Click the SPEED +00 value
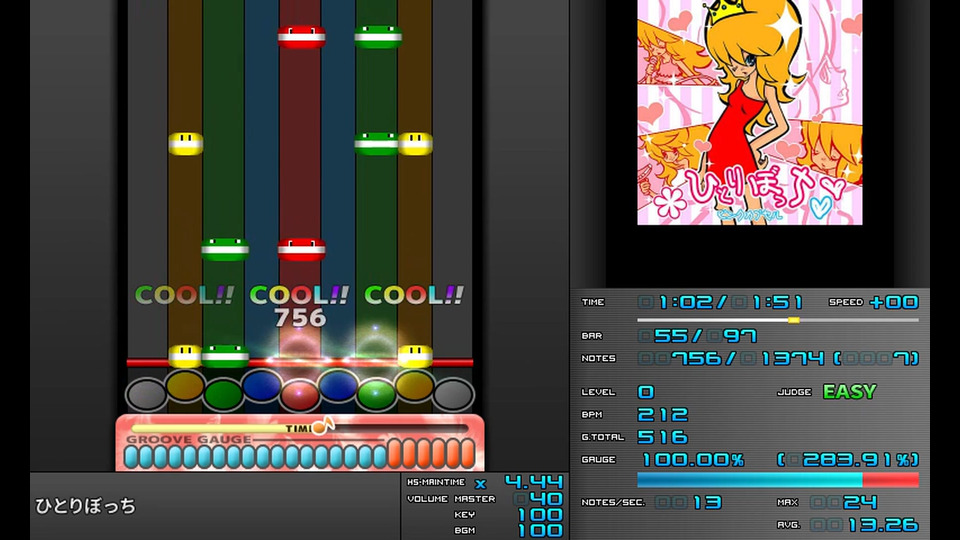Image resolution: width=960 pixels, height=540 pixels. point(893,302)
